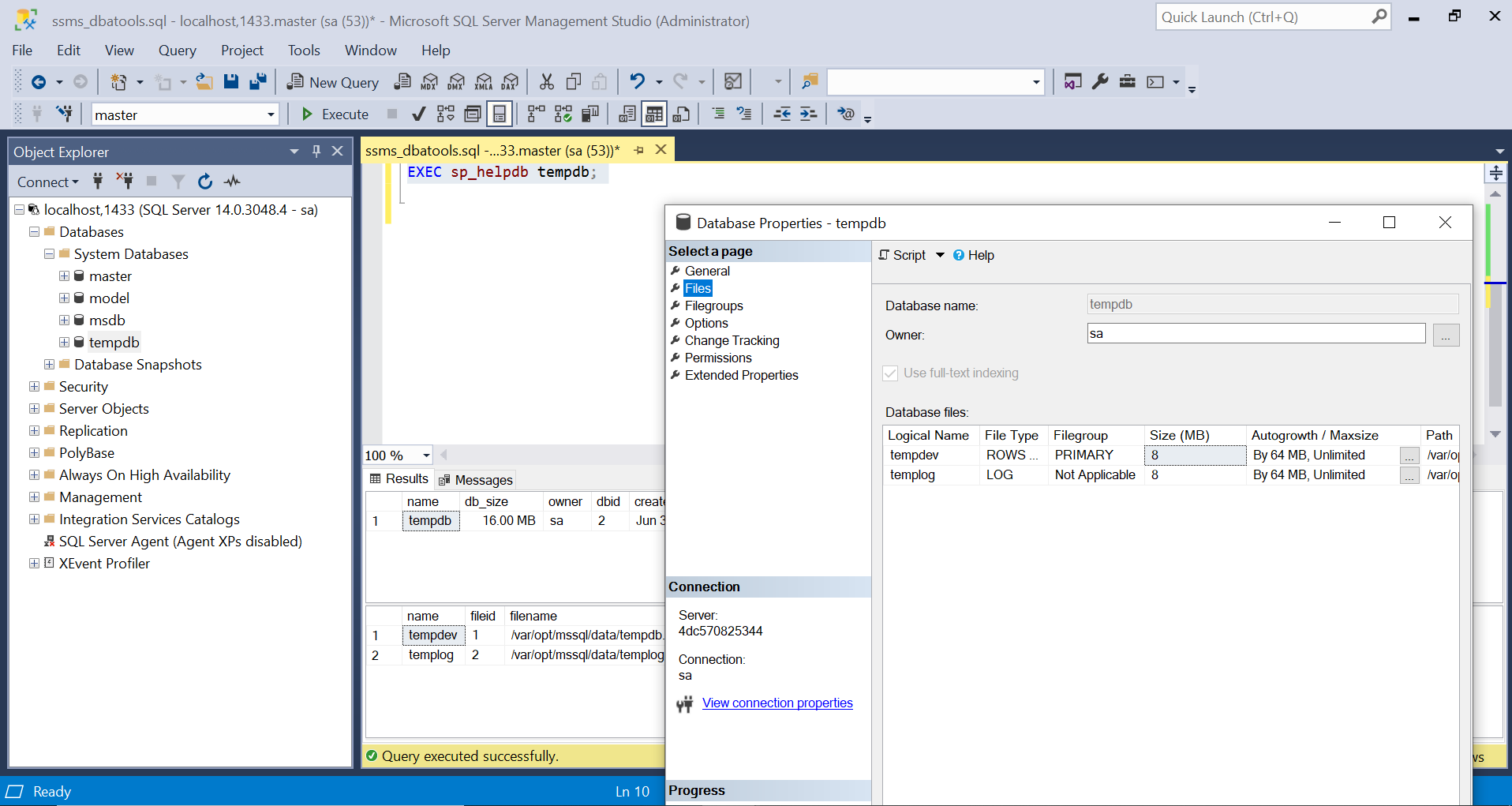Click the Refresh icon in Object Explorer
The image size is (1512, 806).
point(204,182)
